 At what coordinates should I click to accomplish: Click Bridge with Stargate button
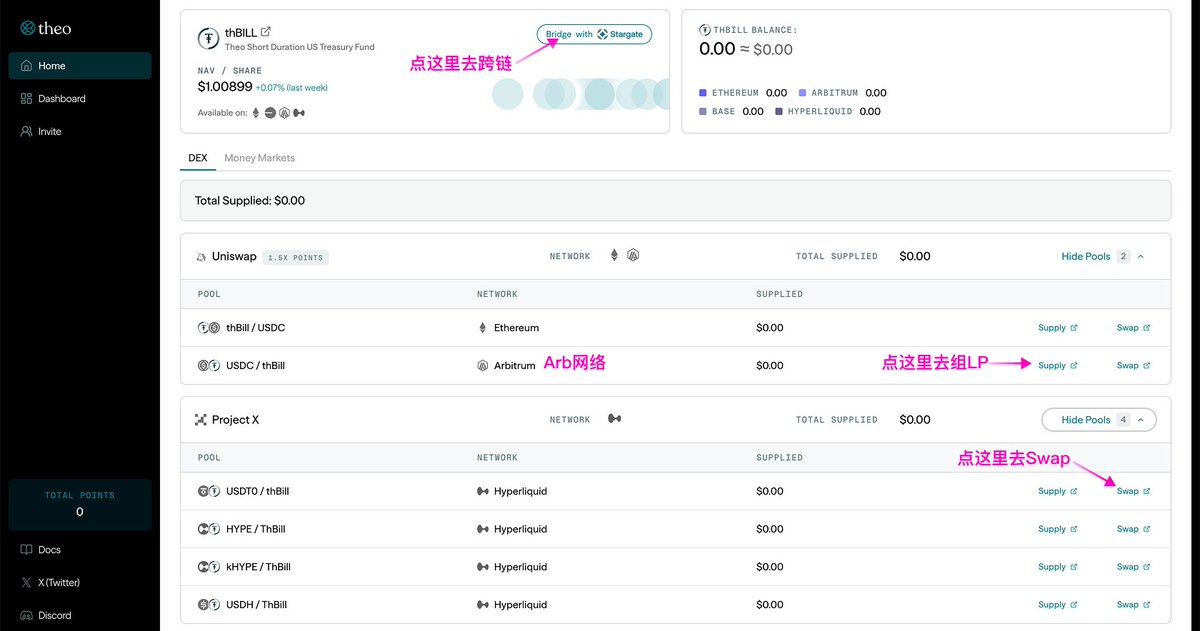click(595, 34)
